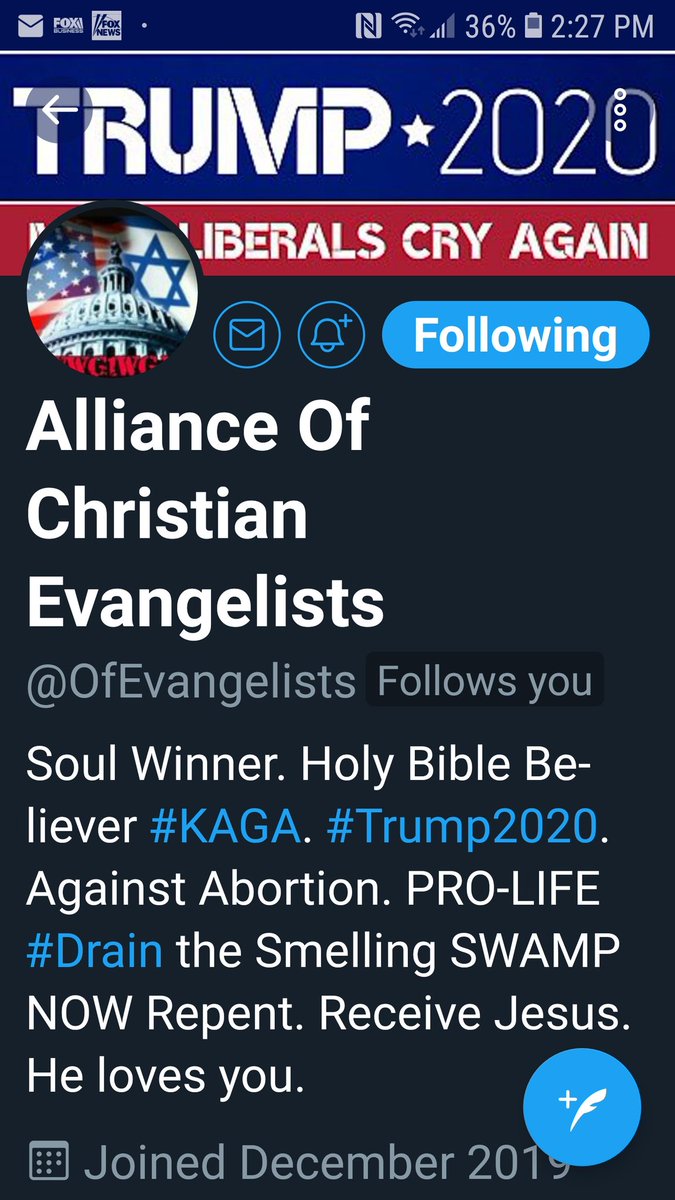The image size is (675, 1200).
Task: Tap the mail notification in status bar
Action: pyautogui.click(x=29, y=26)
